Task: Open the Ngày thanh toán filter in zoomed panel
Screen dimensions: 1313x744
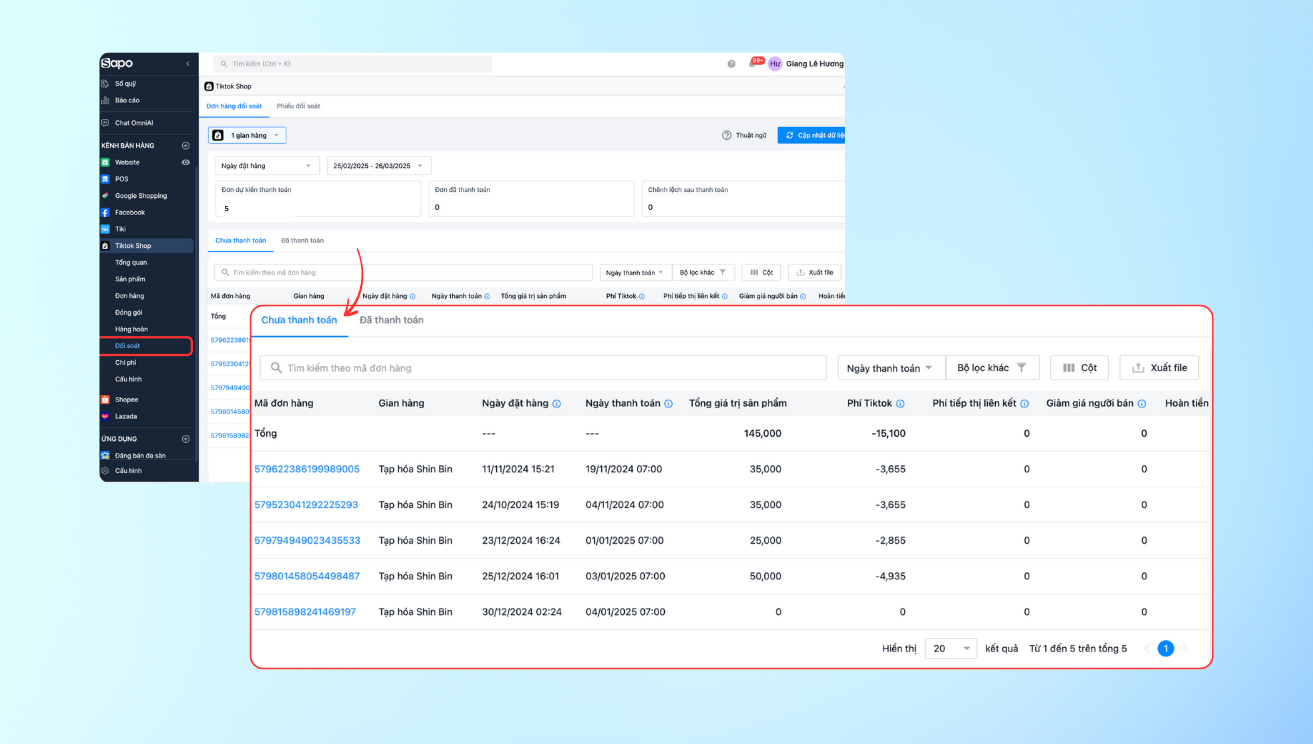Action: (x=891, y=368)
